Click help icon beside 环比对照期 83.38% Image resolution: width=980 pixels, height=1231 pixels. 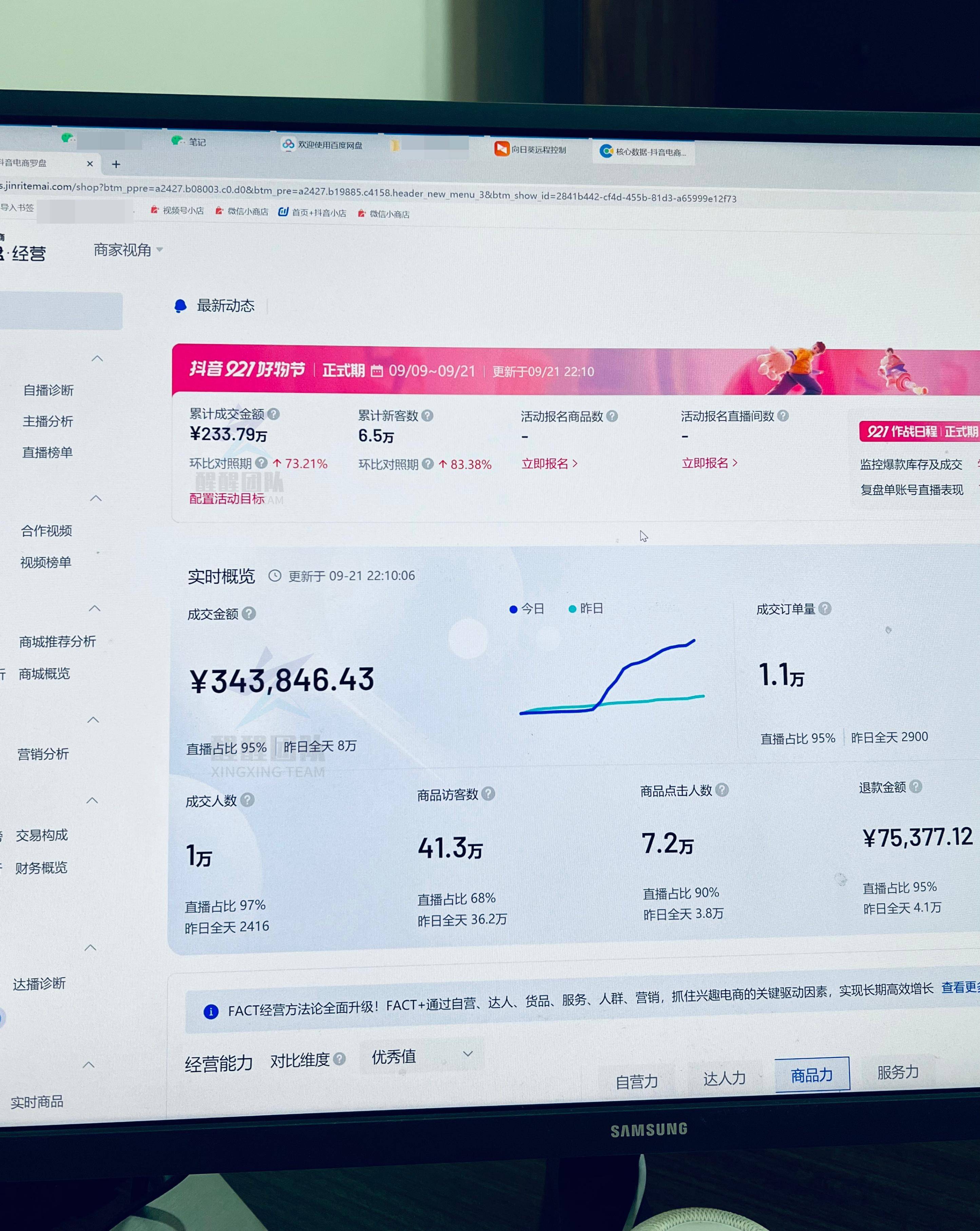(427, 464)
